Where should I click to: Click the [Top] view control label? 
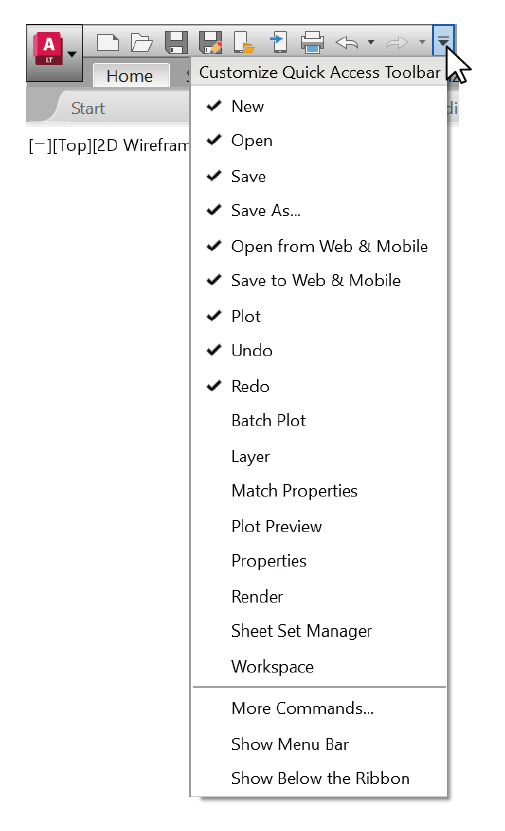tap(72, 145)
